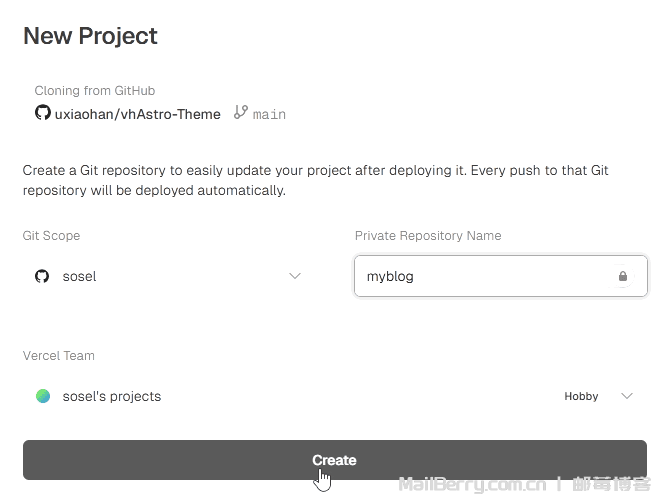Open the Vercel Team selector sosel's projects
Image resolution: width=661 pixels, height=504 pixels.
(x=335, y=396)
